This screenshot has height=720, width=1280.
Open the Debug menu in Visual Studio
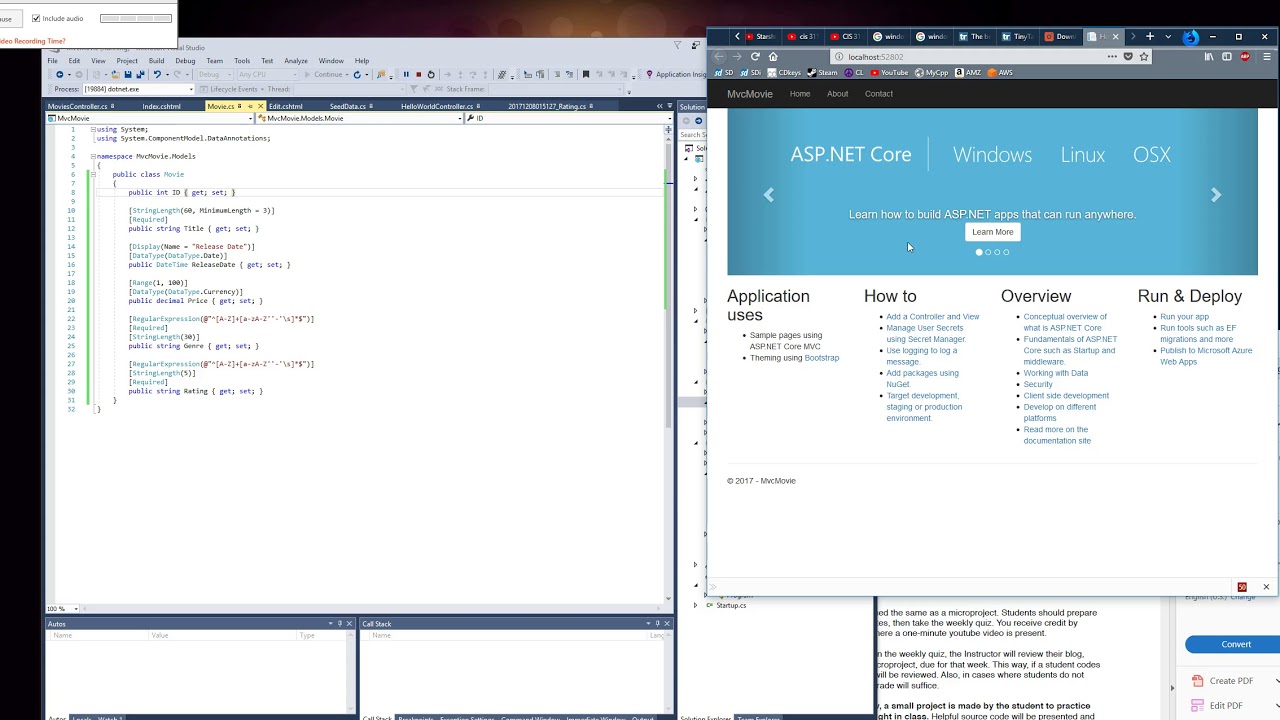pyautogui.click(x=185, y=61)
